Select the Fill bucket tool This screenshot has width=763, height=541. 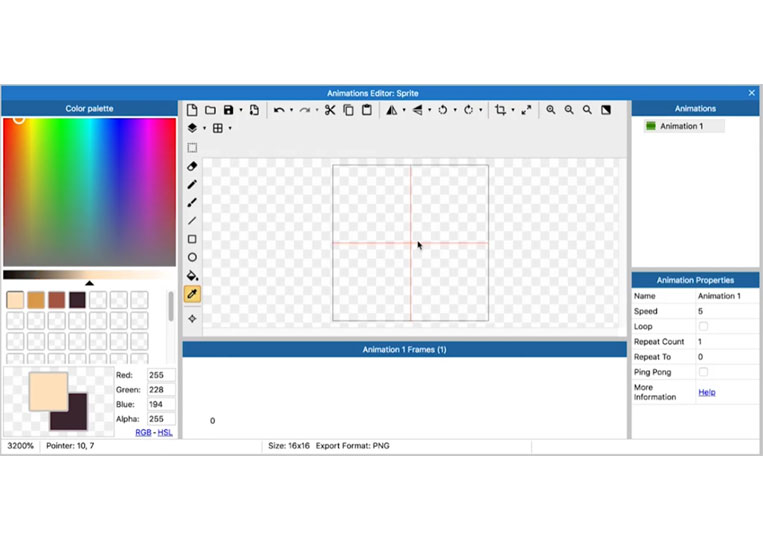(x=192, y=275)
